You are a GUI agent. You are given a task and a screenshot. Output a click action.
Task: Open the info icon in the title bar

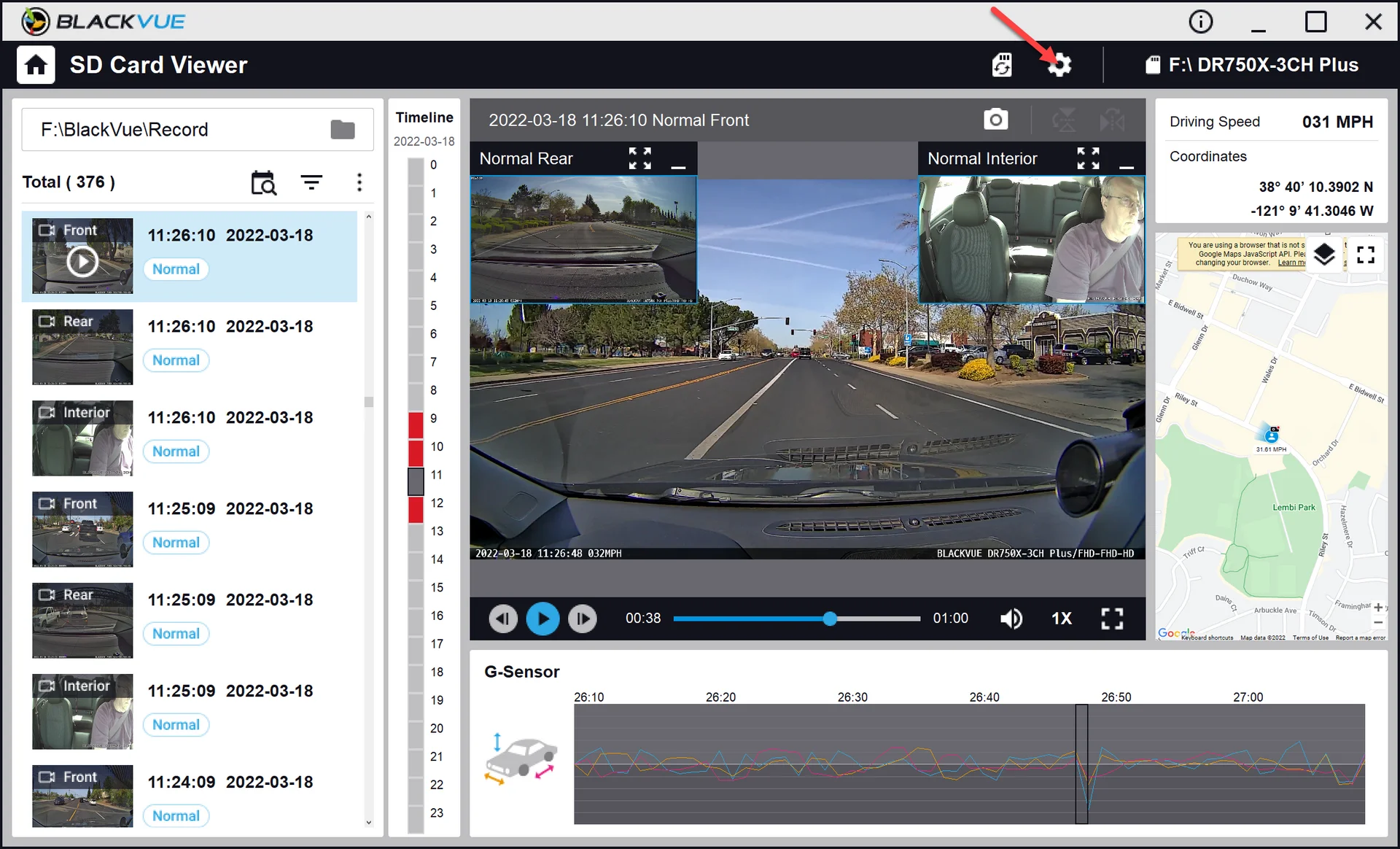click(1200, 21)
